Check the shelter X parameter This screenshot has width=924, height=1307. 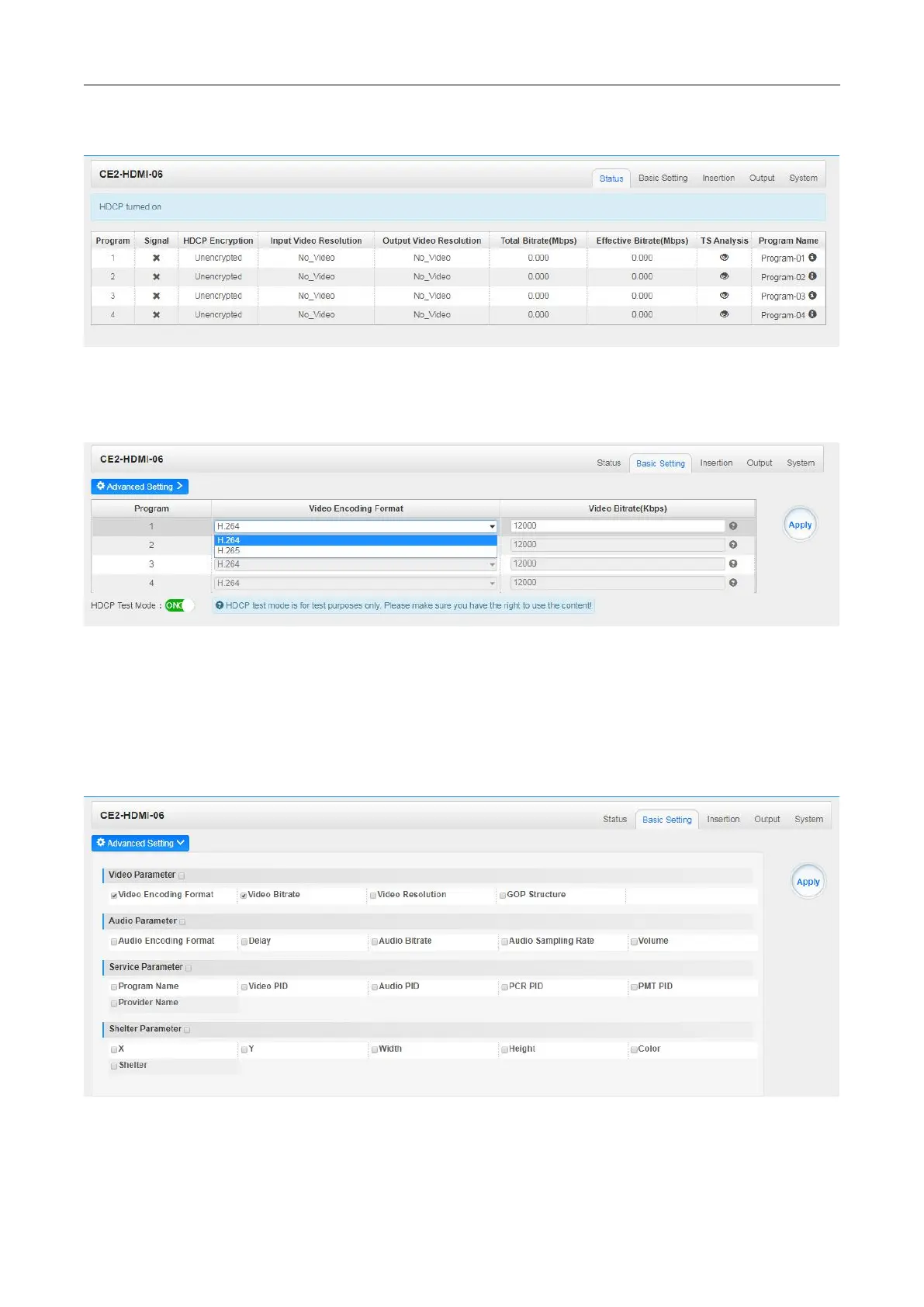click(114, 1049)
